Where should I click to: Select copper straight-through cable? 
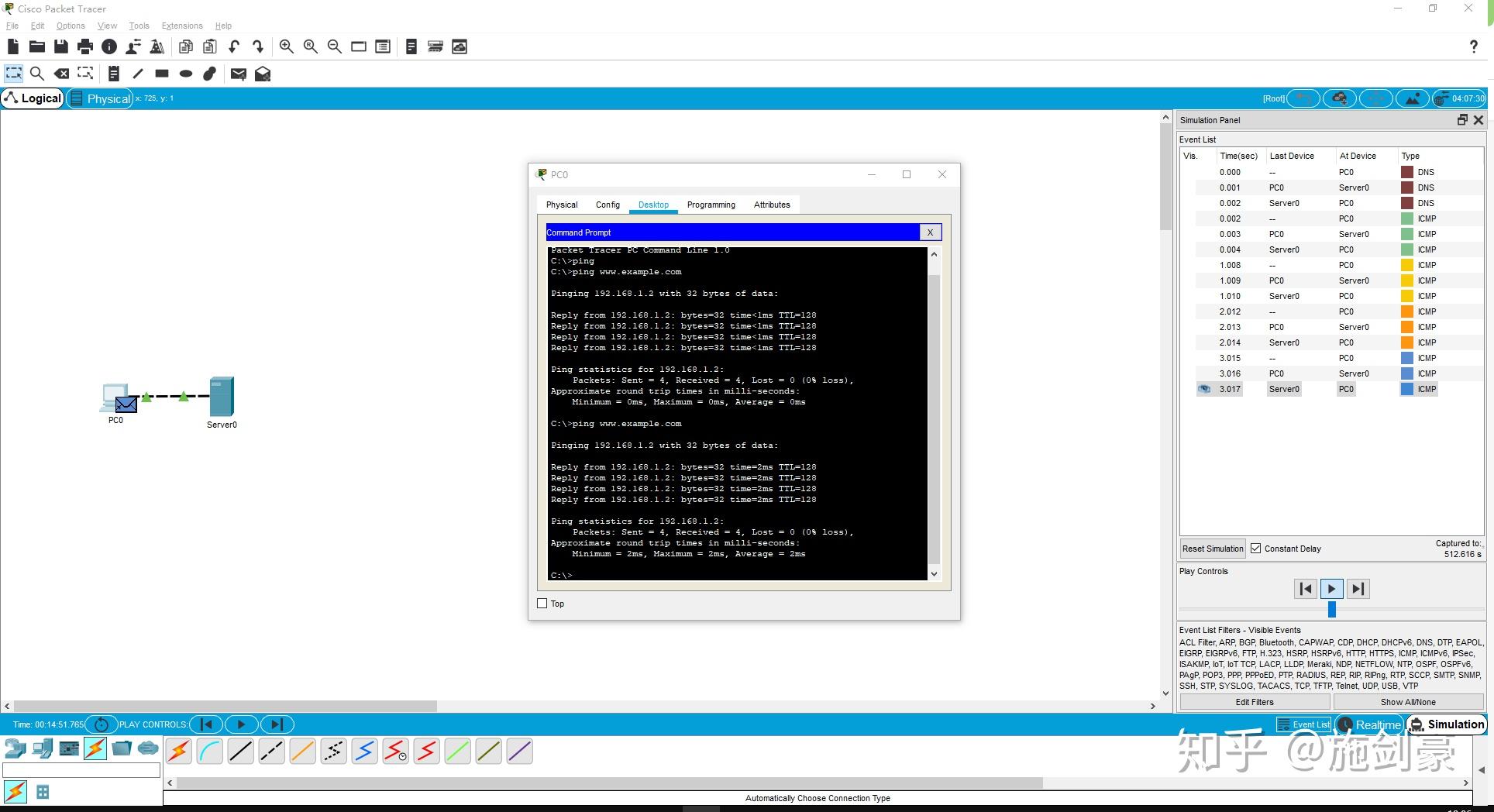pos(241,751)
